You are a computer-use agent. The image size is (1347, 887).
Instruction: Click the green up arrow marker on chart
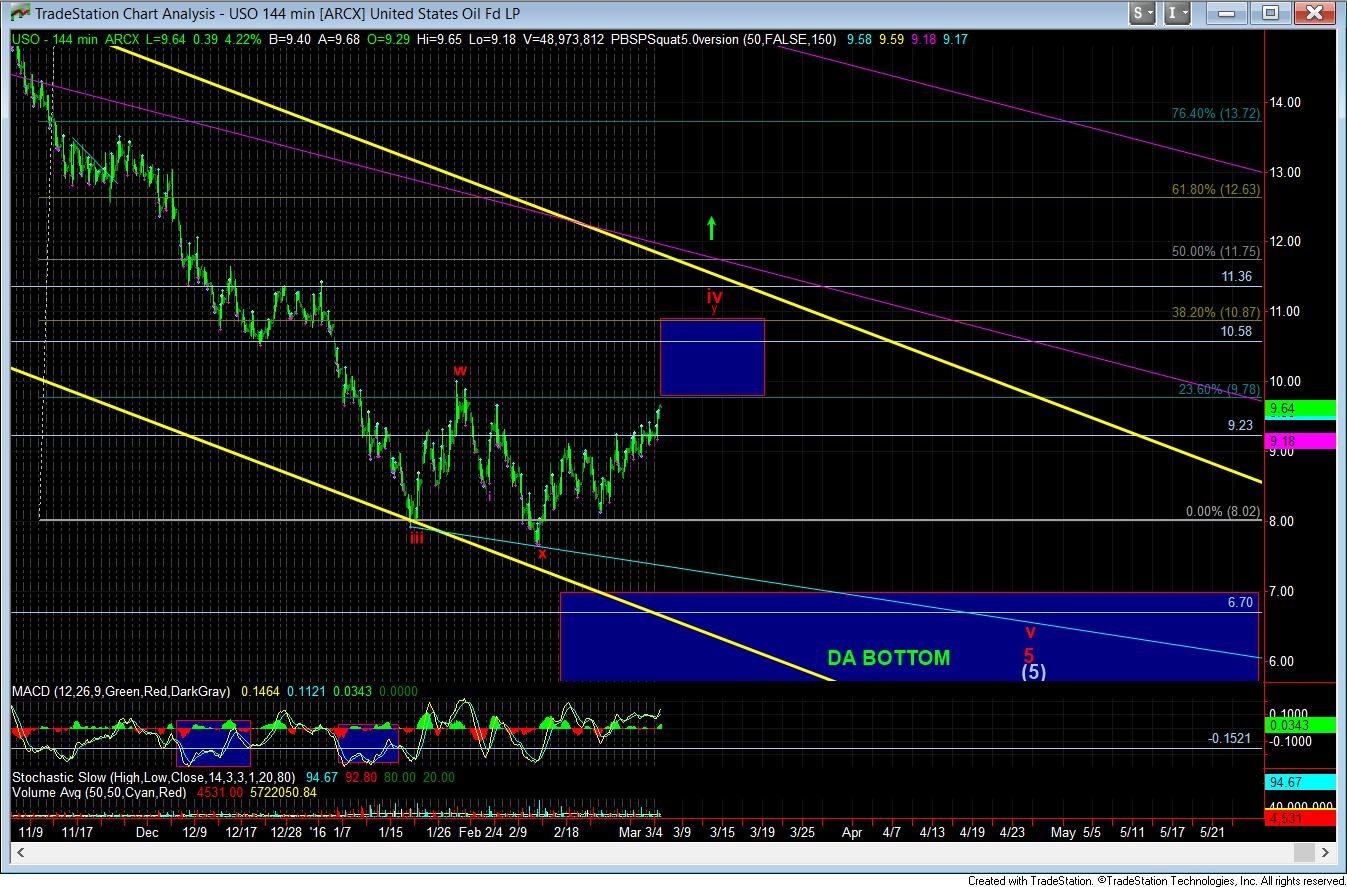pos(710,227)
